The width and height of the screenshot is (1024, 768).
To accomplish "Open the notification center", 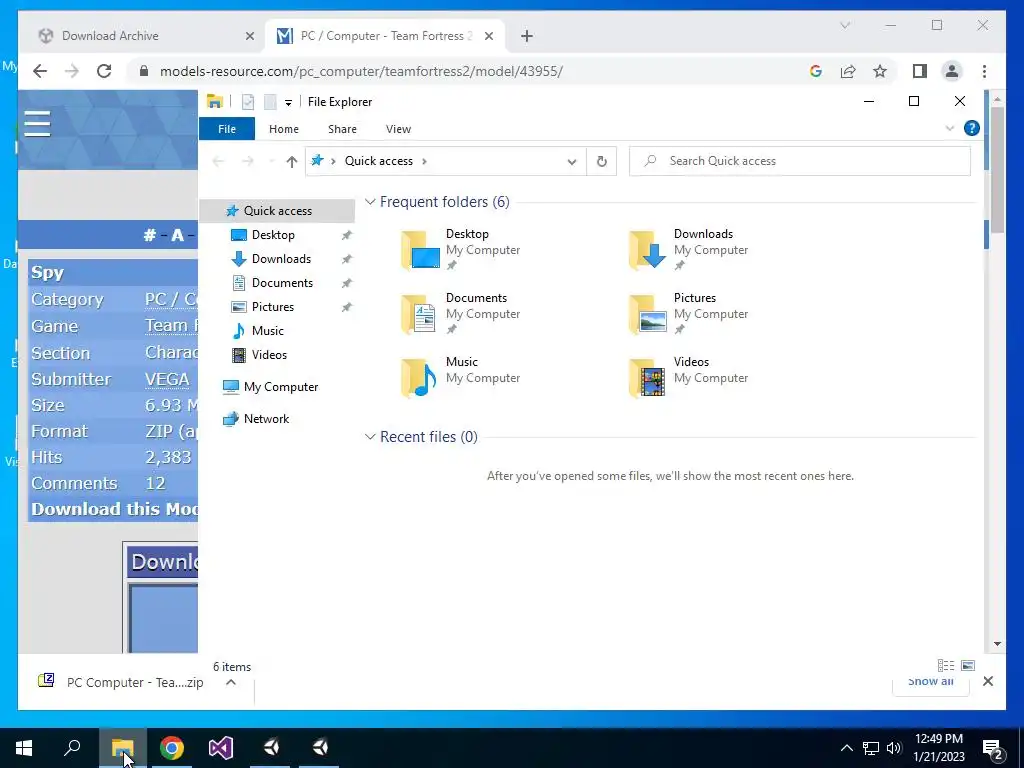I will [993, 748].
